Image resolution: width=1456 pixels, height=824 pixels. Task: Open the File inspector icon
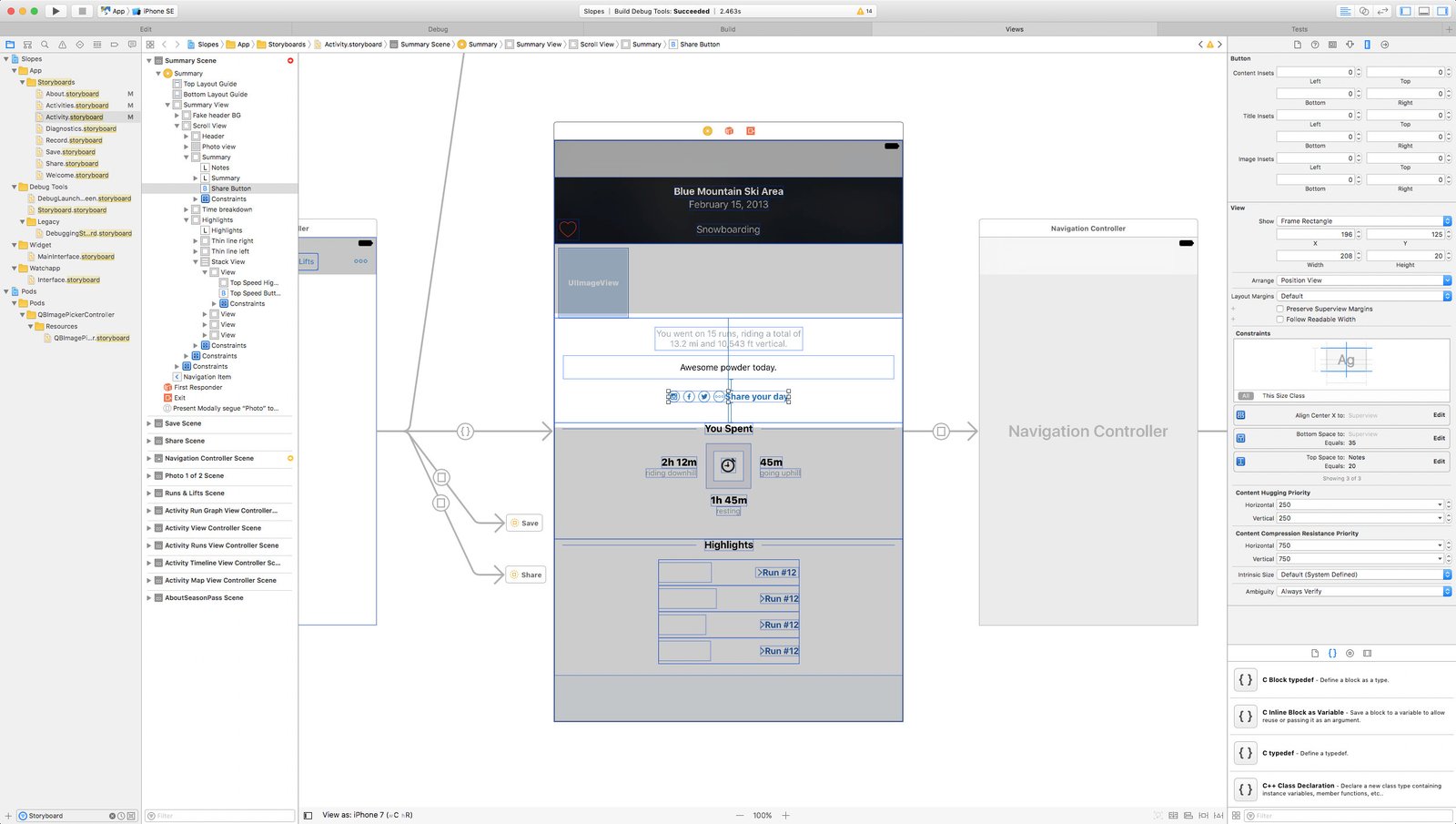1298,45
